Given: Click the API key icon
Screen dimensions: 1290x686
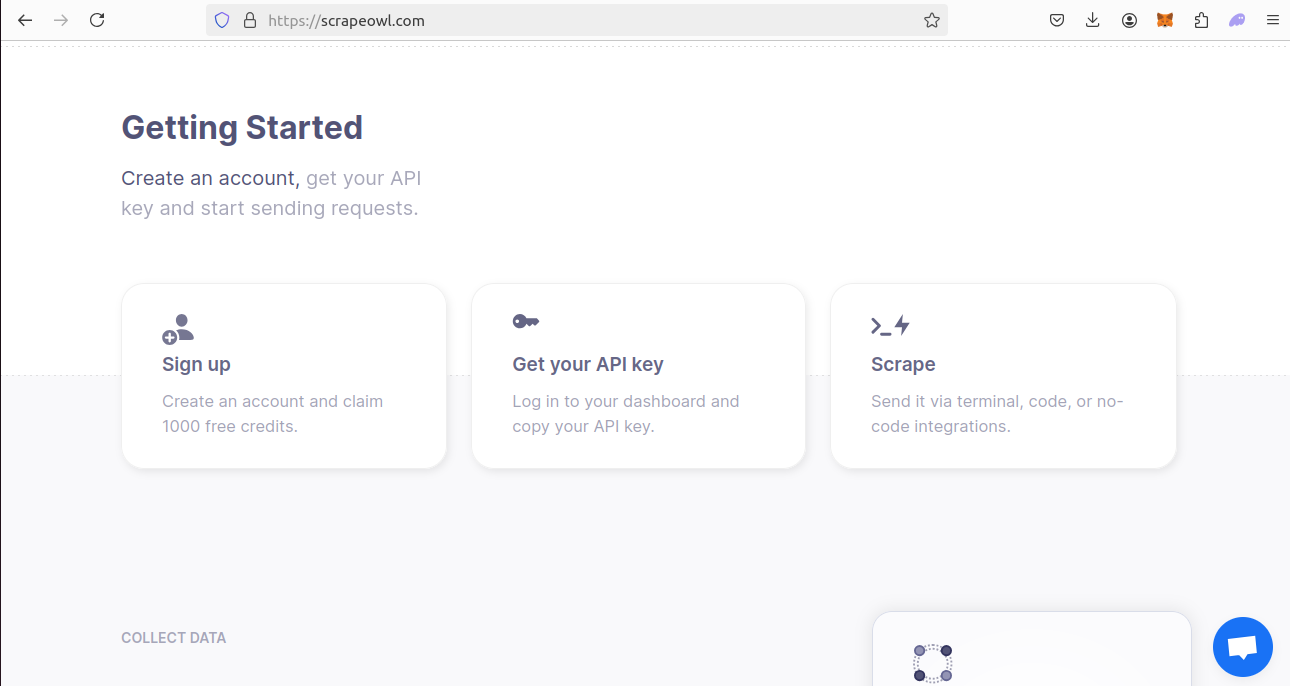Looking at the screenshot, I should pos(526,321).
